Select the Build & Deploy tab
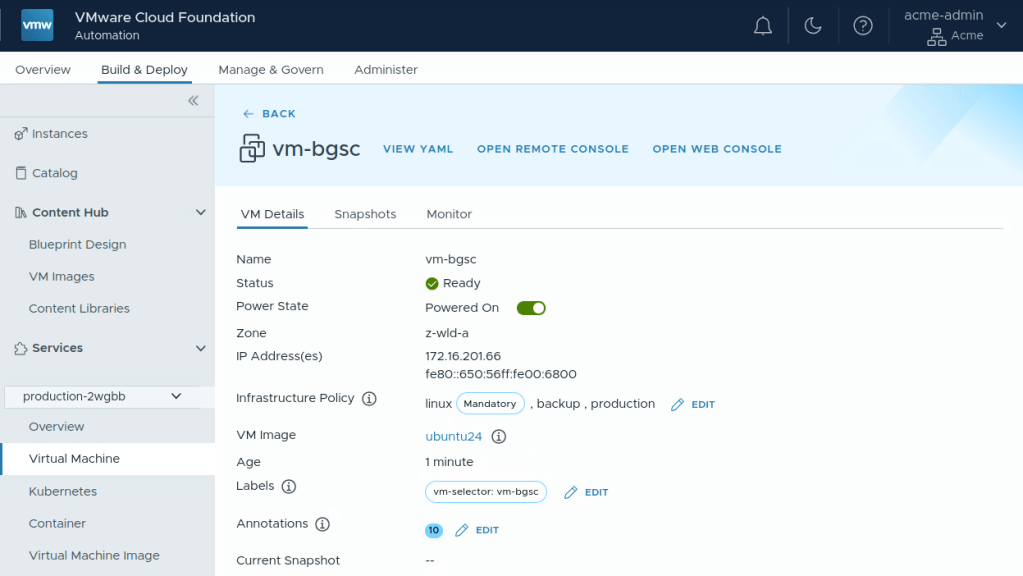This screenshot has height=576, width=1023. (144, 70)
